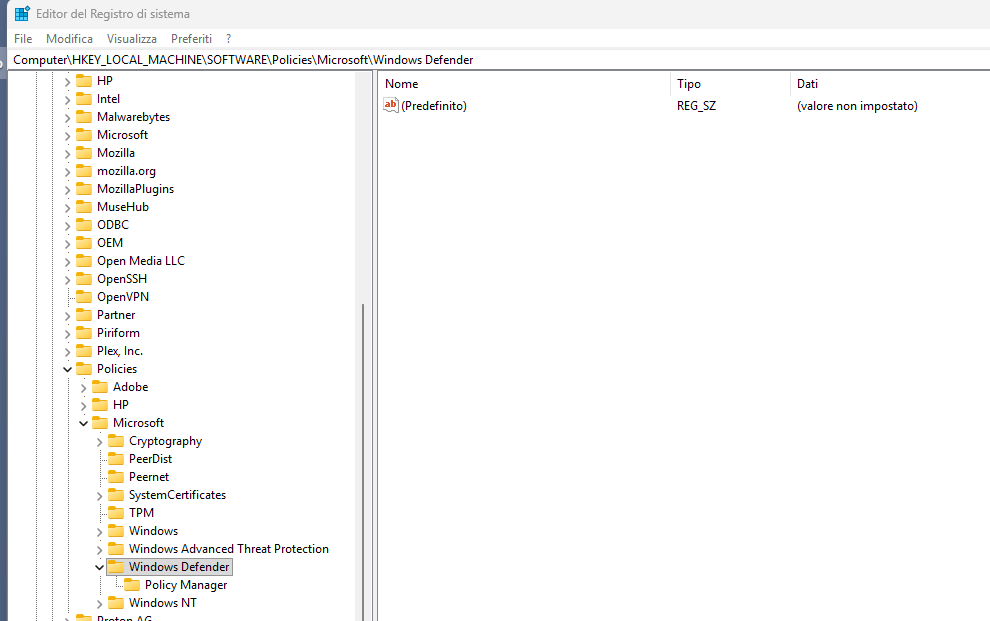Viewport: 990px width, 621px height.
Task: Expand the Plex, Inc. key
Action: [68, 352]
